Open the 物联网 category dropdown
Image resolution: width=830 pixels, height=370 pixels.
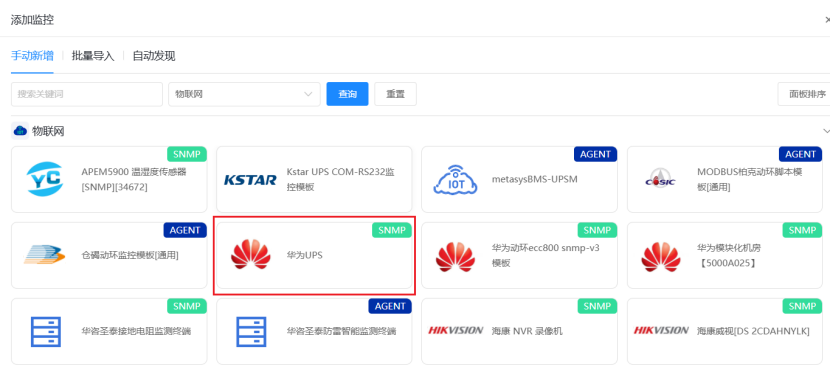click(x=244, y=94)
